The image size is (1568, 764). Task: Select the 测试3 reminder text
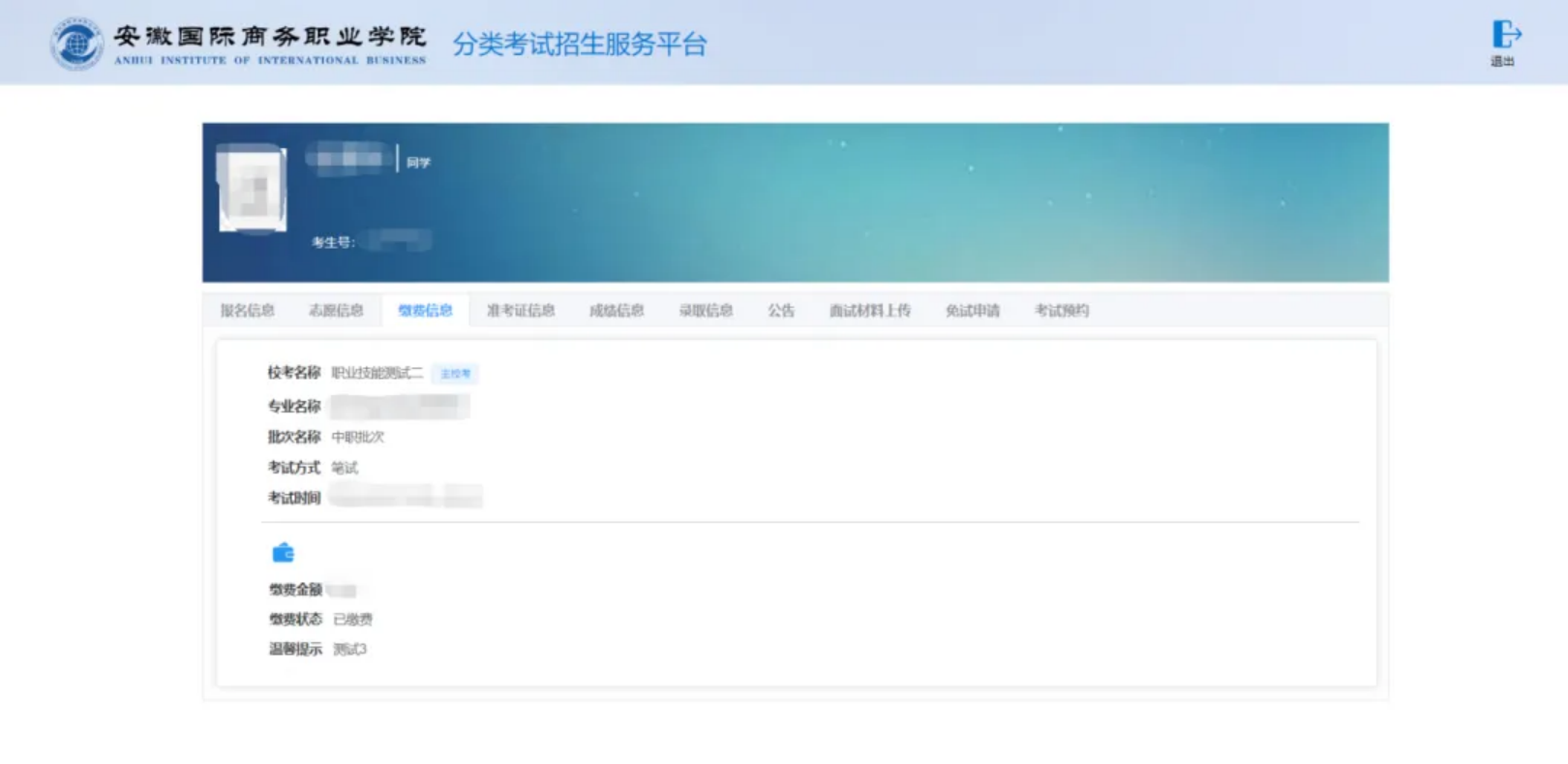(x=350, y=650)
